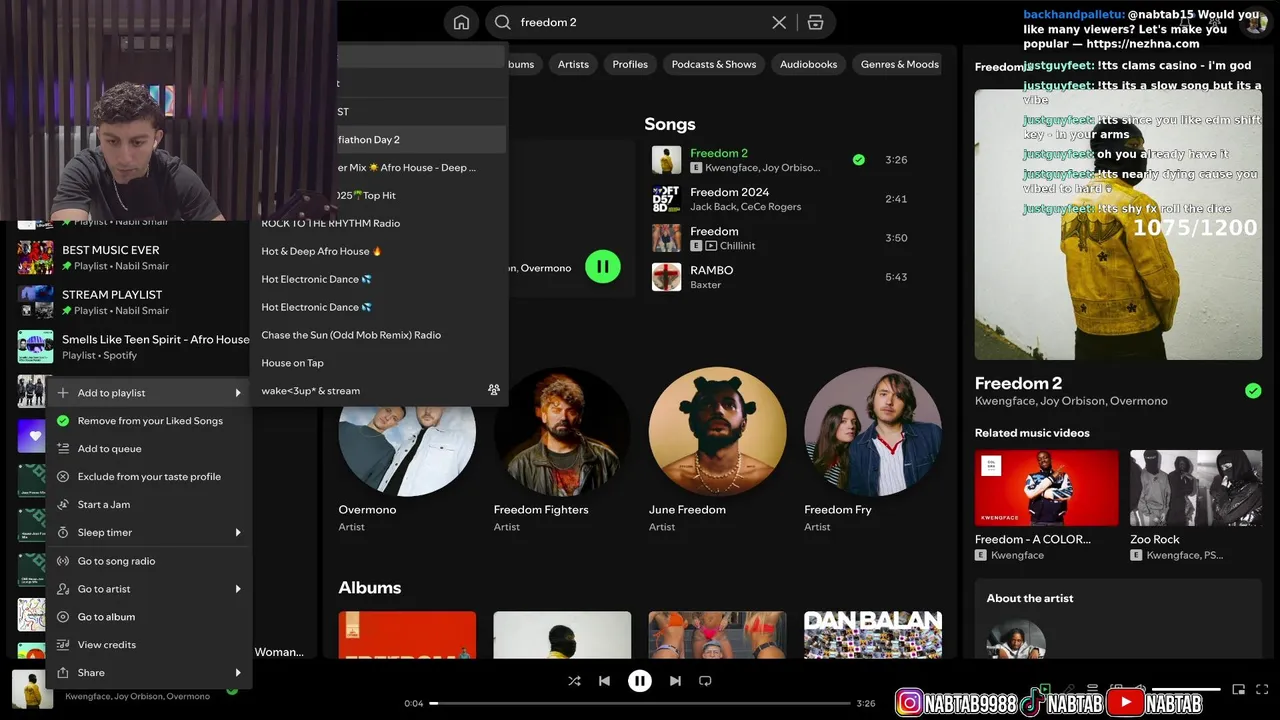This screenshot has width=1280, height=720.
Task: Filter results by Artists
Action: pyautogui.click(x=573, y=64)
